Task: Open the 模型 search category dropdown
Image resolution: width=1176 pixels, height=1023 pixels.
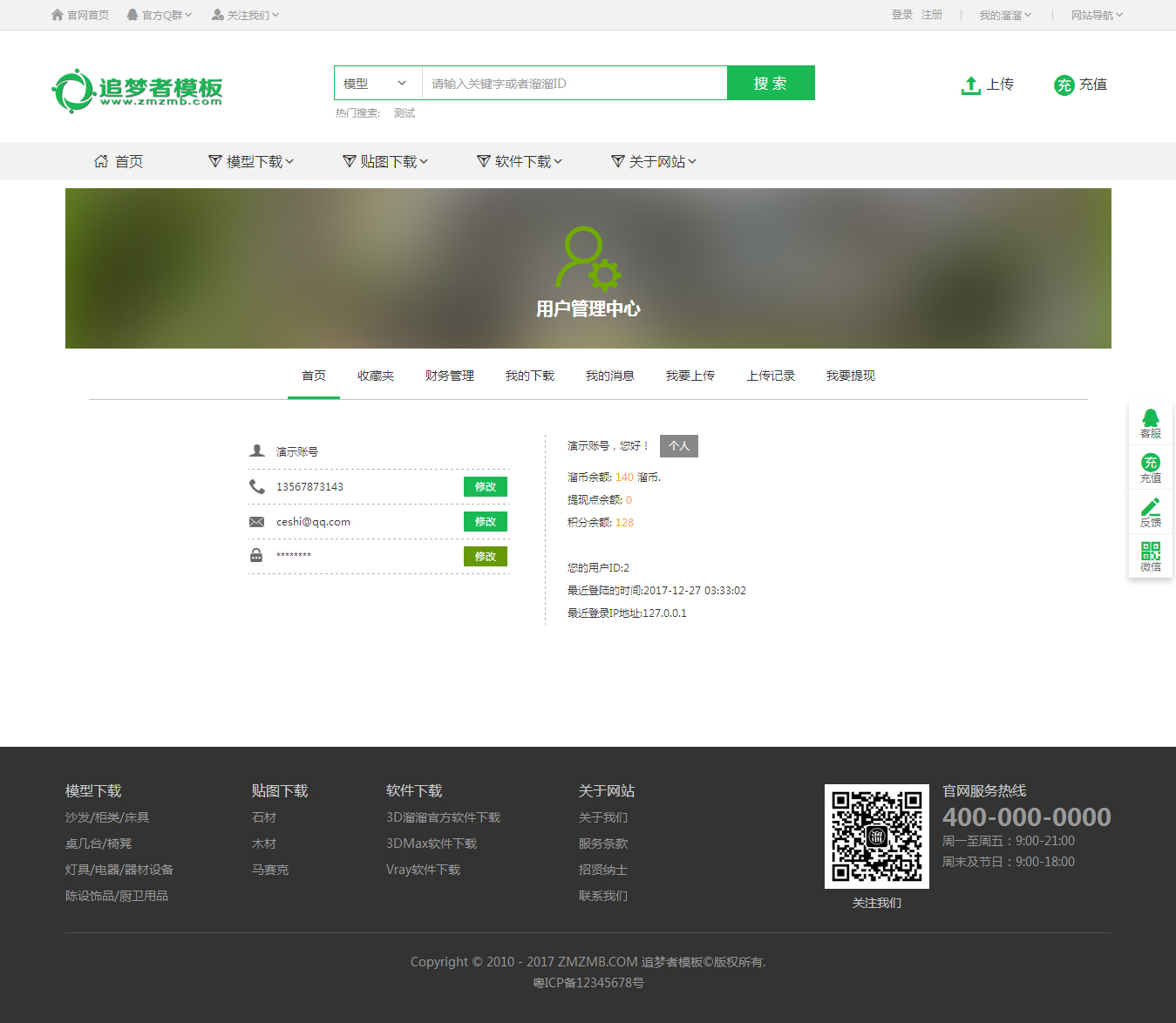Action: [377, 84]
